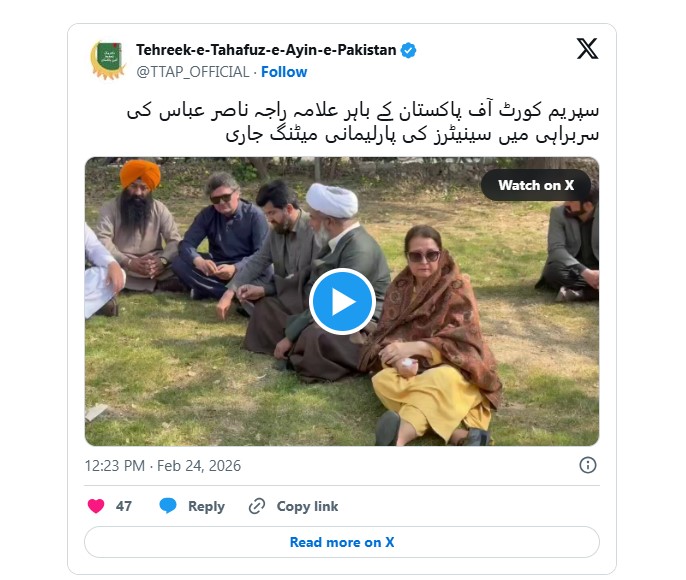The height and width of the screenshot is (580, 686).
Task: Open Tehreek-e-Tahafuz-e-Ayin-e-Pakistan profile name
Action: coord(266,50)
